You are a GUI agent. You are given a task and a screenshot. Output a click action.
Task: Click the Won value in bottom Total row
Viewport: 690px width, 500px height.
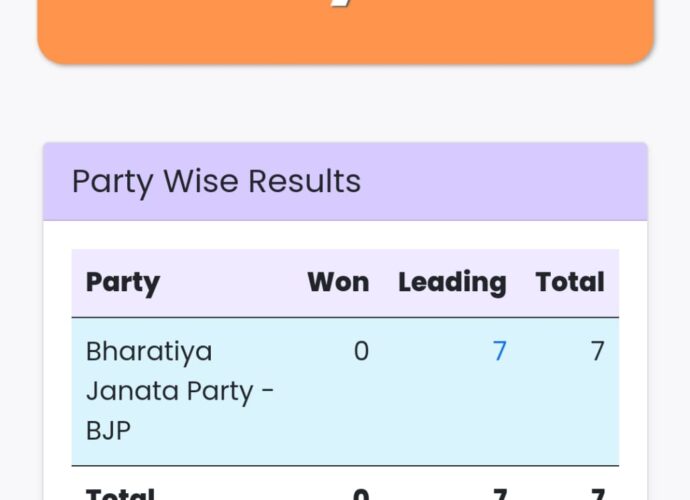[361, 494]
